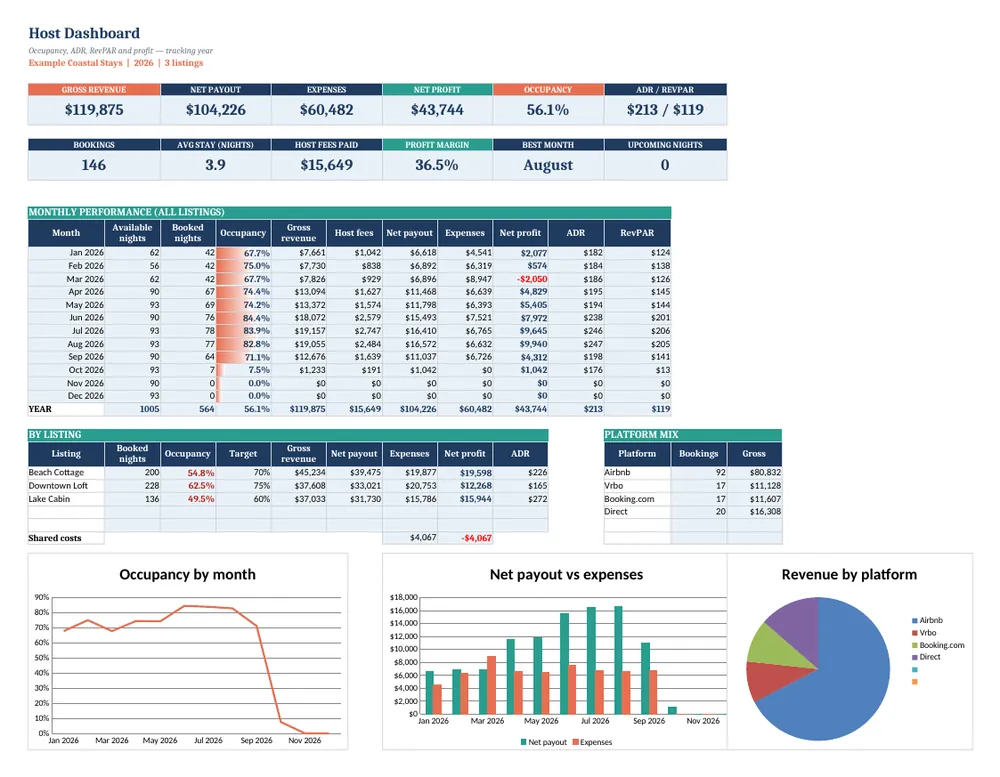Click Beach Cottage occupancy 54.8%
The image size is (1000, 777).
pyautogui.click(x=201, y=473)
